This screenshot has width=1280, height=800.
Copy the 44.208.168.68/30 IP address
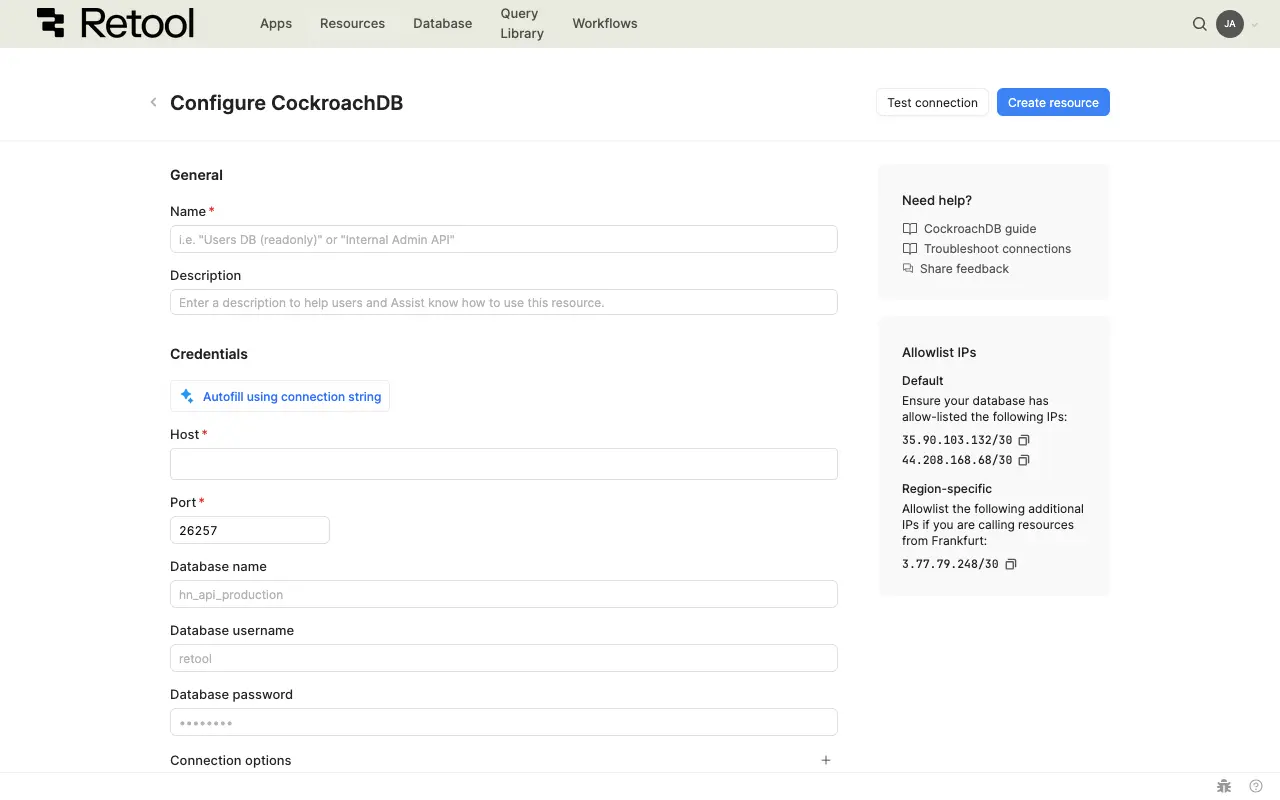(x=1024, y=460)
